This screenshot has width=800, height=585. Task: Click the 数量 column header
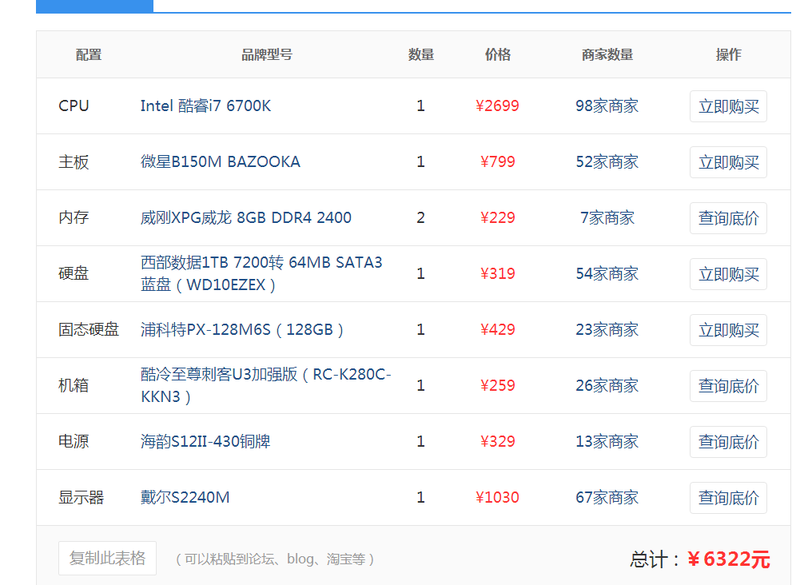point(421,55)
